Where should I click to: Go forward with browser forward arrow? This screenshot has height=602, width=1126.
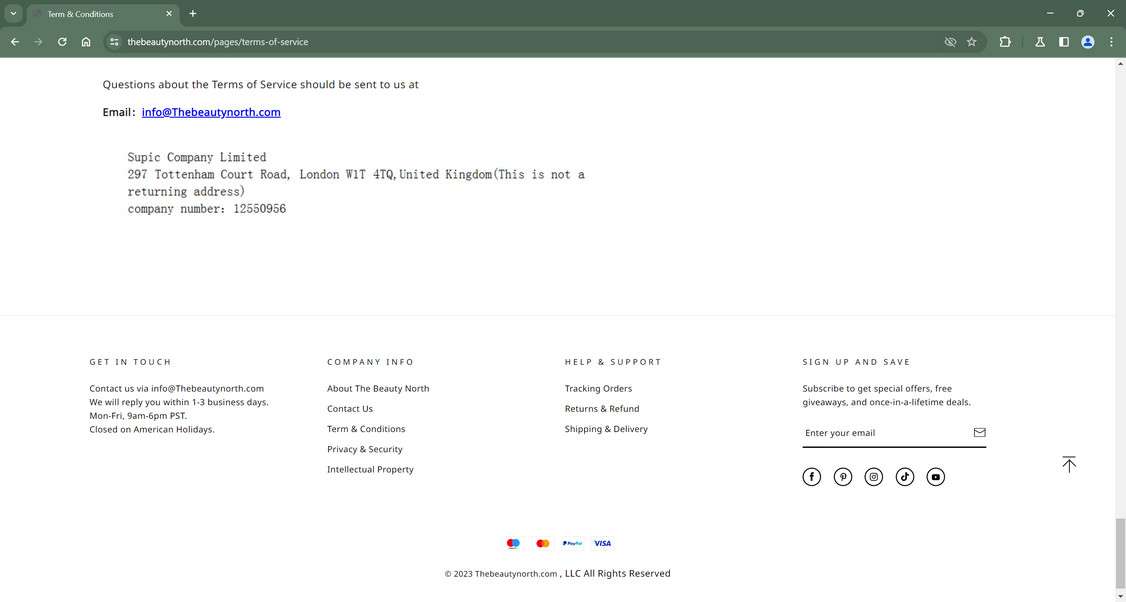[38, 42]
